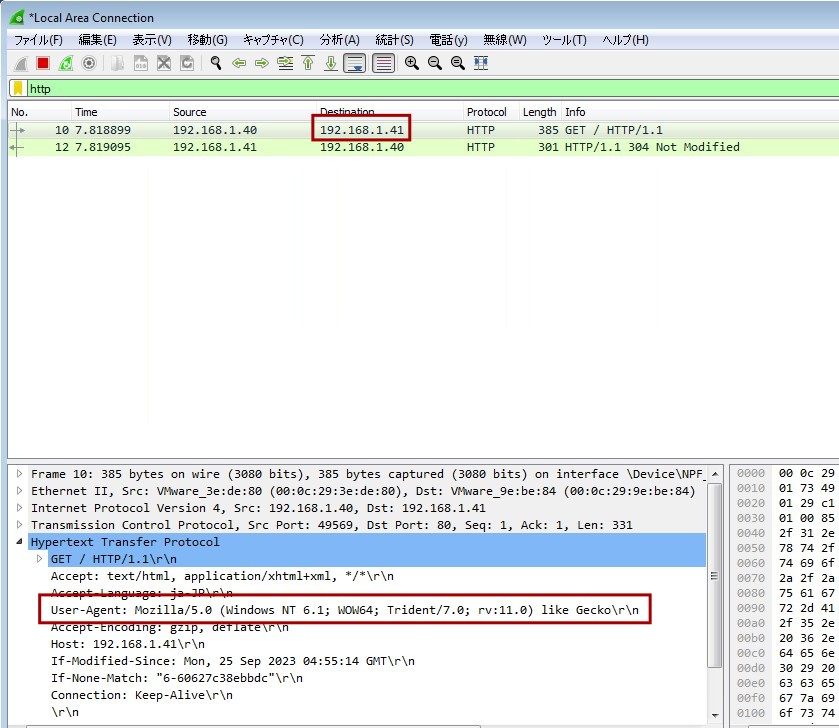Viewport: 839px width, 728px height.
Task: Open the 分析(A) menu
Action: coord(339,40)
